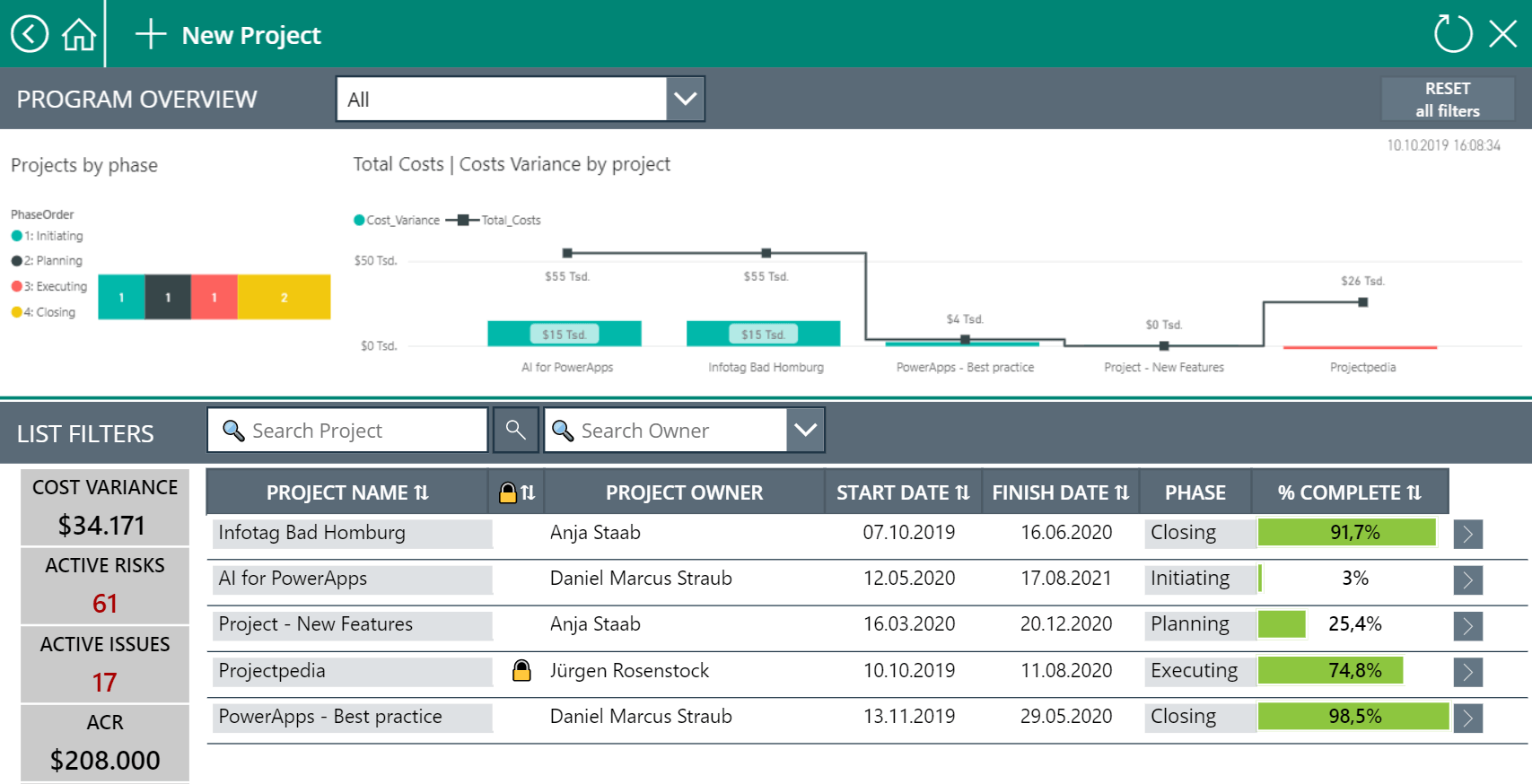
Task: Select the Infotag Bad Homburg project name
Action: pyautogui.click(x=353, y=533)
